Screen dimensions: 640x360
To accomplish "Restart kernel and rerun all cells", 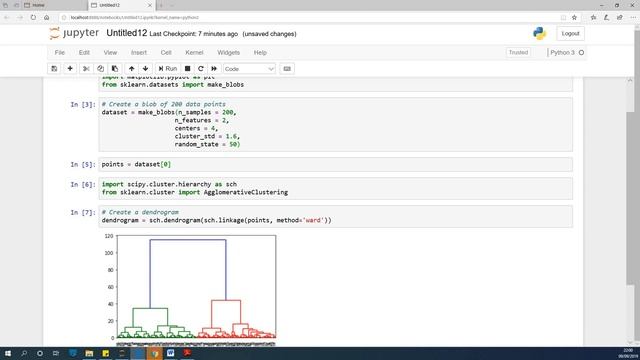I will point(214,69).
